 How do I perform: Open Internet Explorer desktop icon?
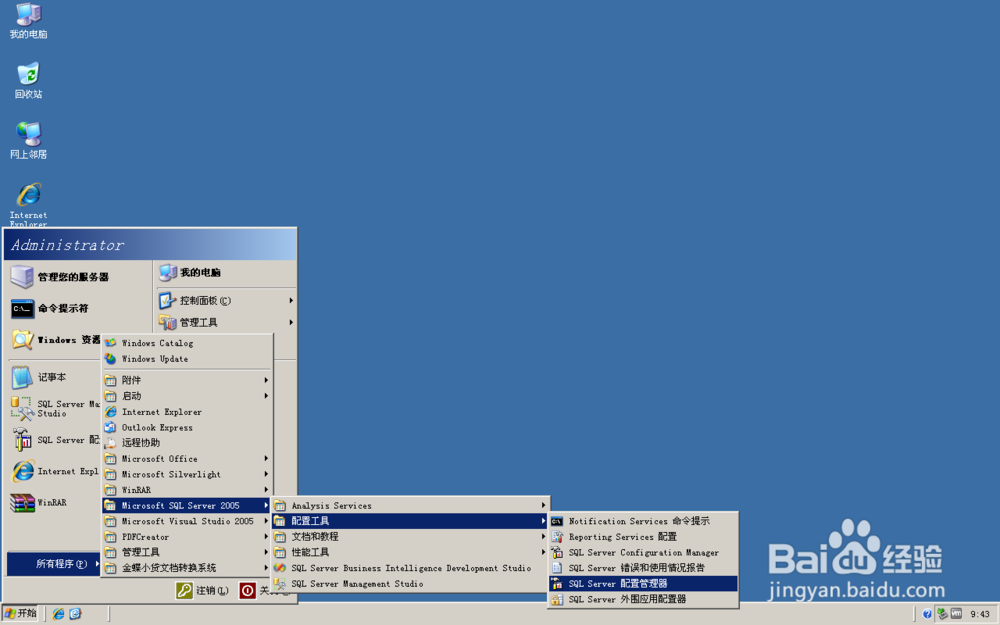point(28,204)
